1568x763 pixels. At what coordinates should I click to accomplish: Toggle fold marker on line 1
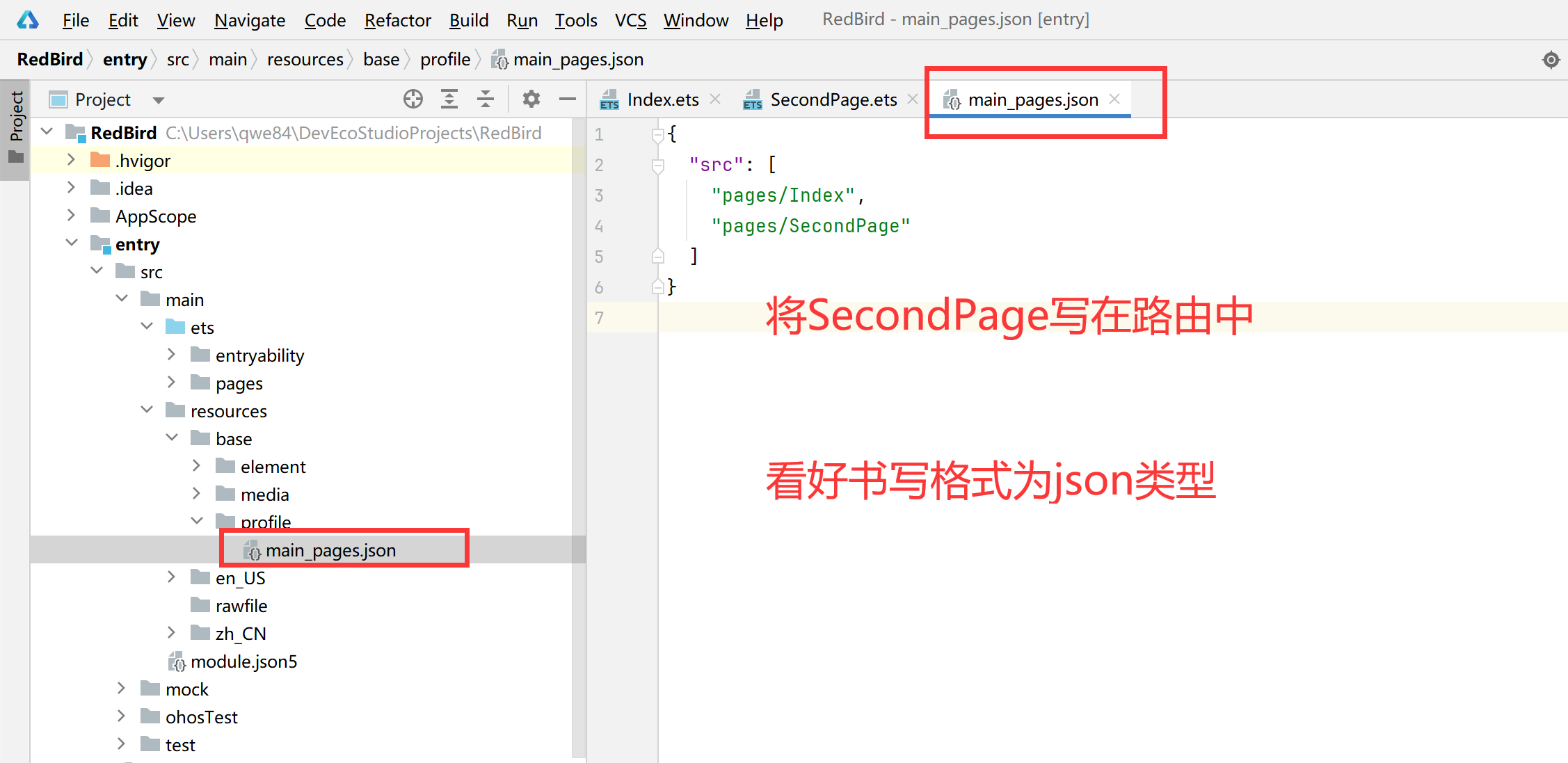pyautogui.click(x=657, y=134)
